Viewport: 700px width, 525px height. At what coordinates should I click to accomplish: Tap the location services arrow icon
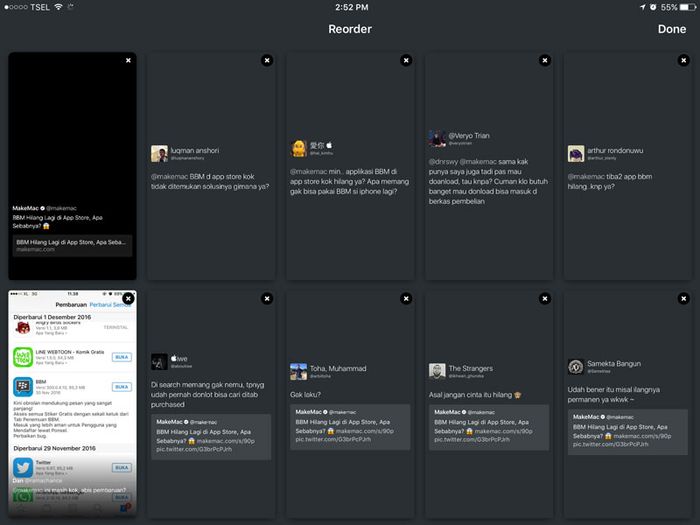coord(642,7)
